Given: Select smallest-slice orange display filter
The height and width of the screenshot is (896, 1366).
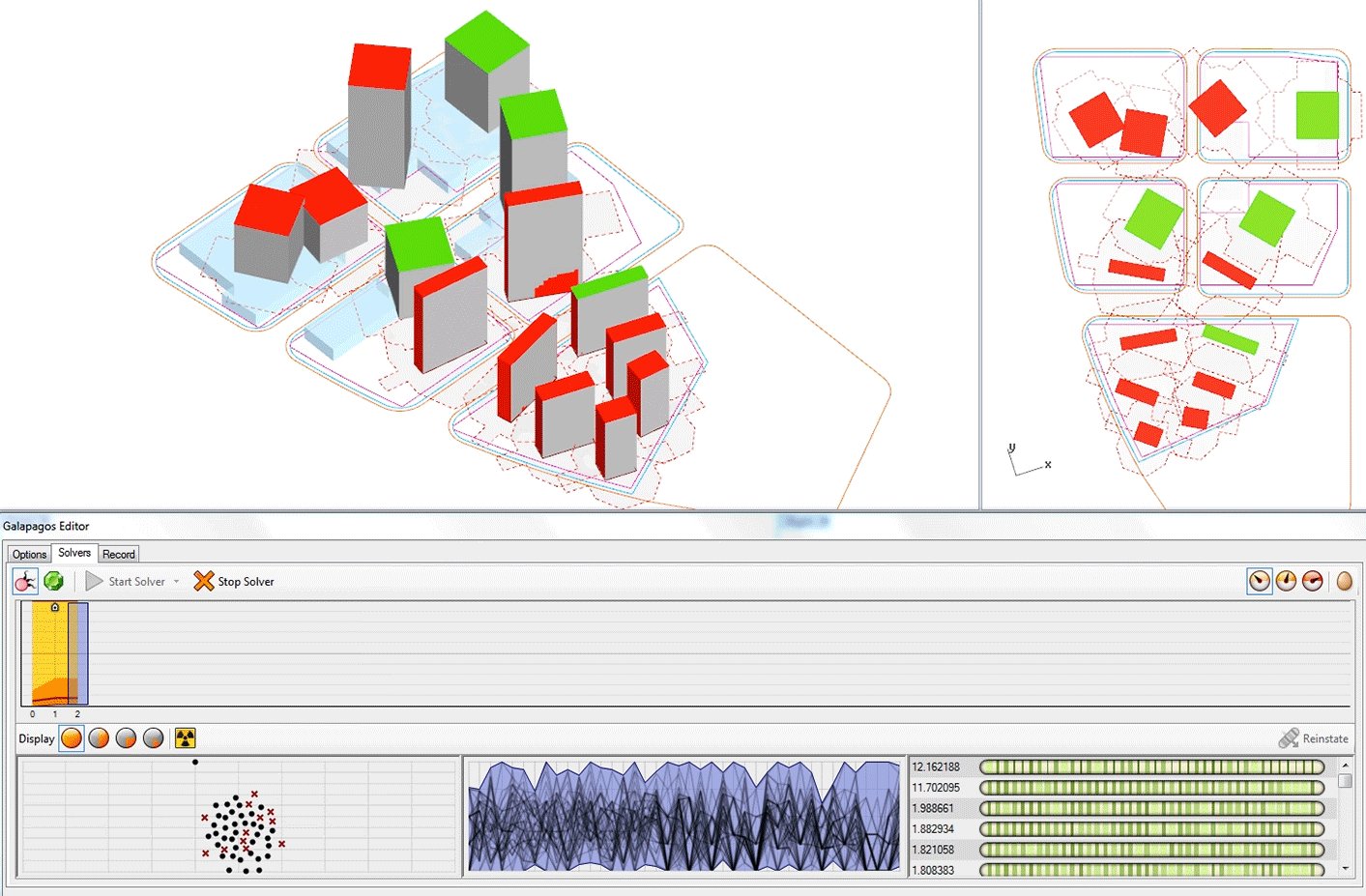Looking at the screenshot, I should pos(153,738).
